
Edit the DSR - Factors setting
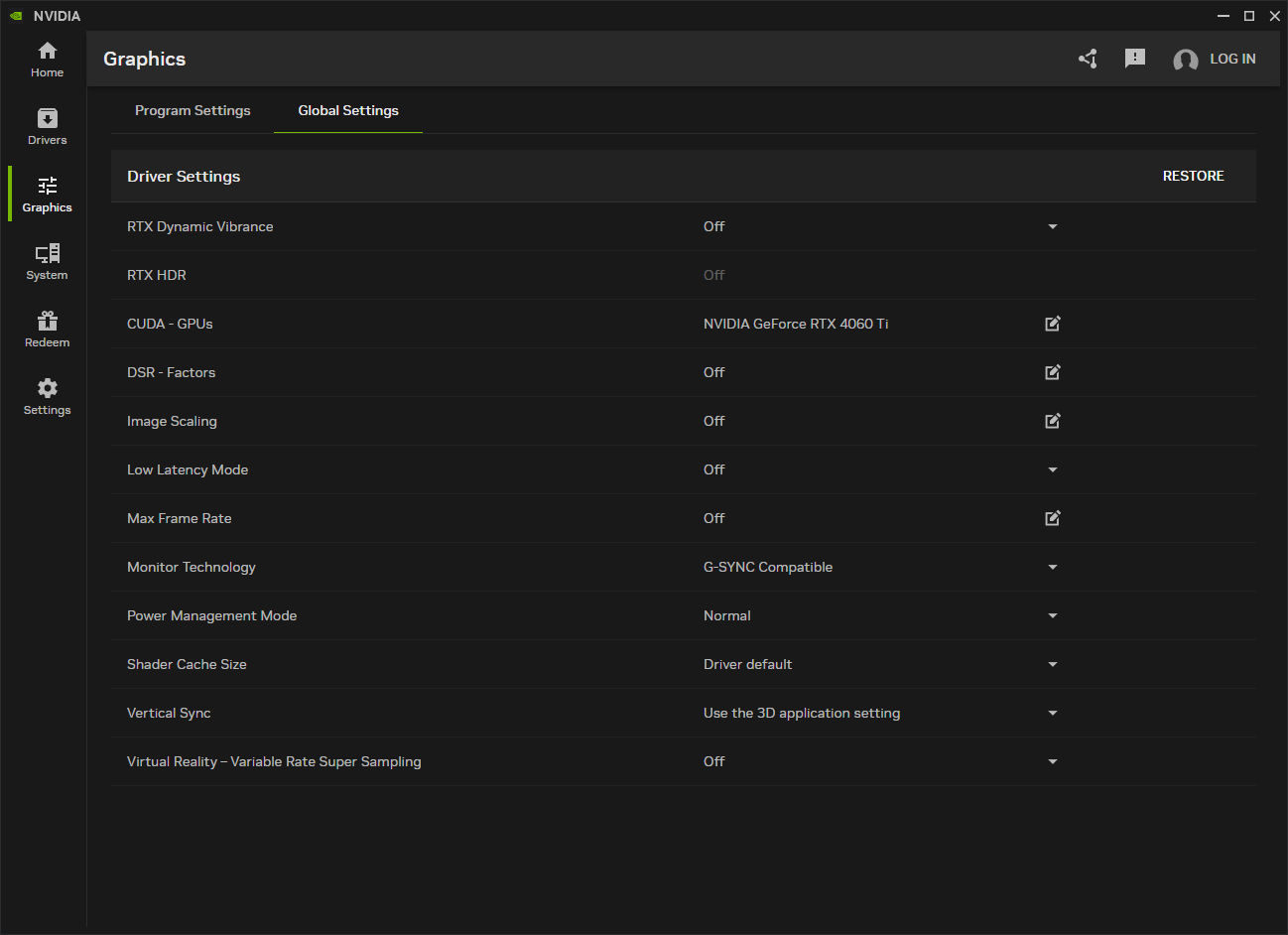coord(1052,372)
